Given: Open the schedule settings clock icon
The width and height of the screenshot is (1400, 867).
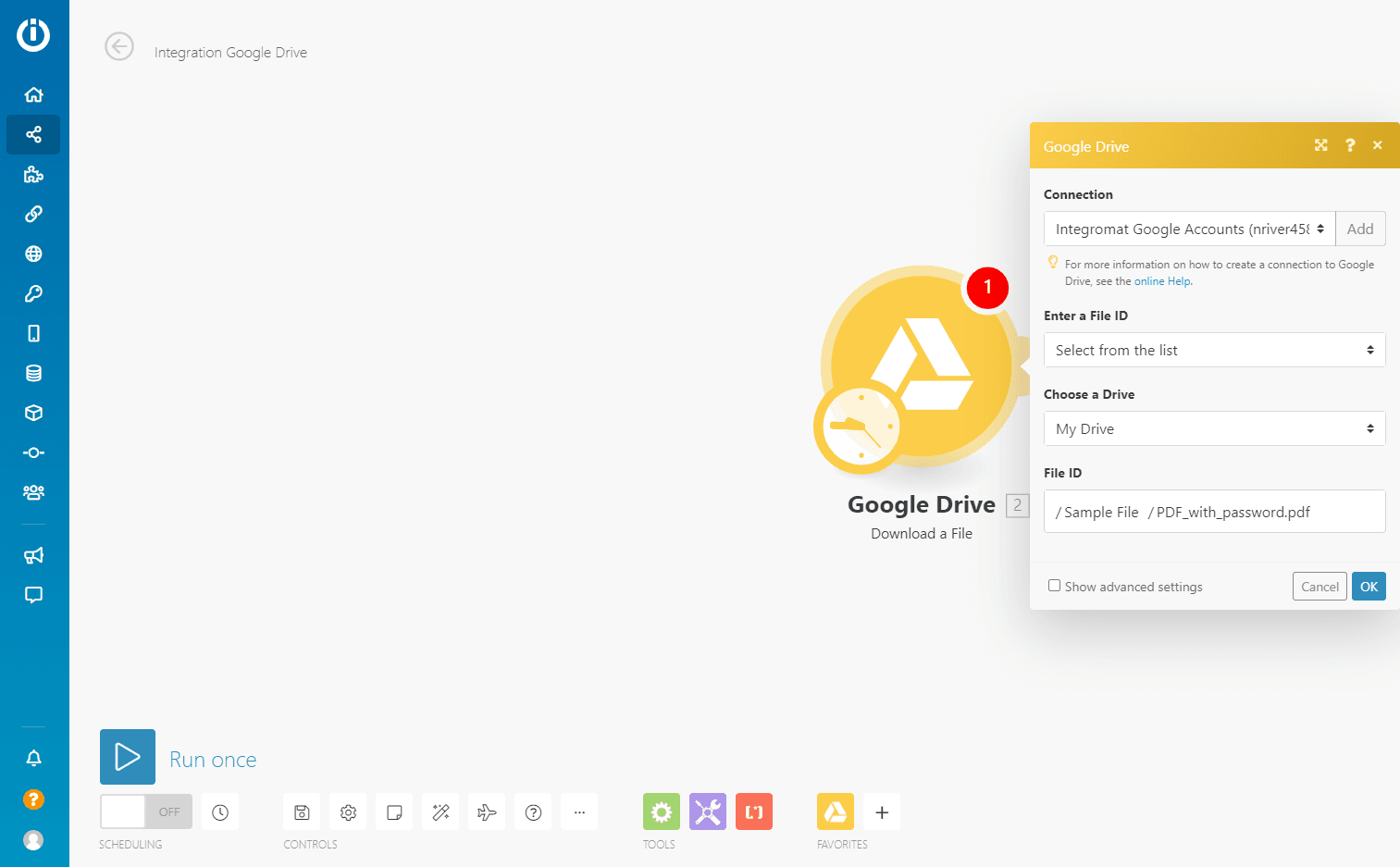Looking at the screenshot, I should click(220, 812).
